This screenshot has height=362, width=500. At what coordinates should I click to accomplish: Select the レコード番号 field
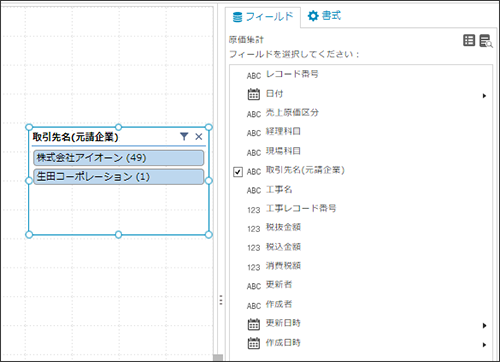pyautogui.click(x=292, y=74)
